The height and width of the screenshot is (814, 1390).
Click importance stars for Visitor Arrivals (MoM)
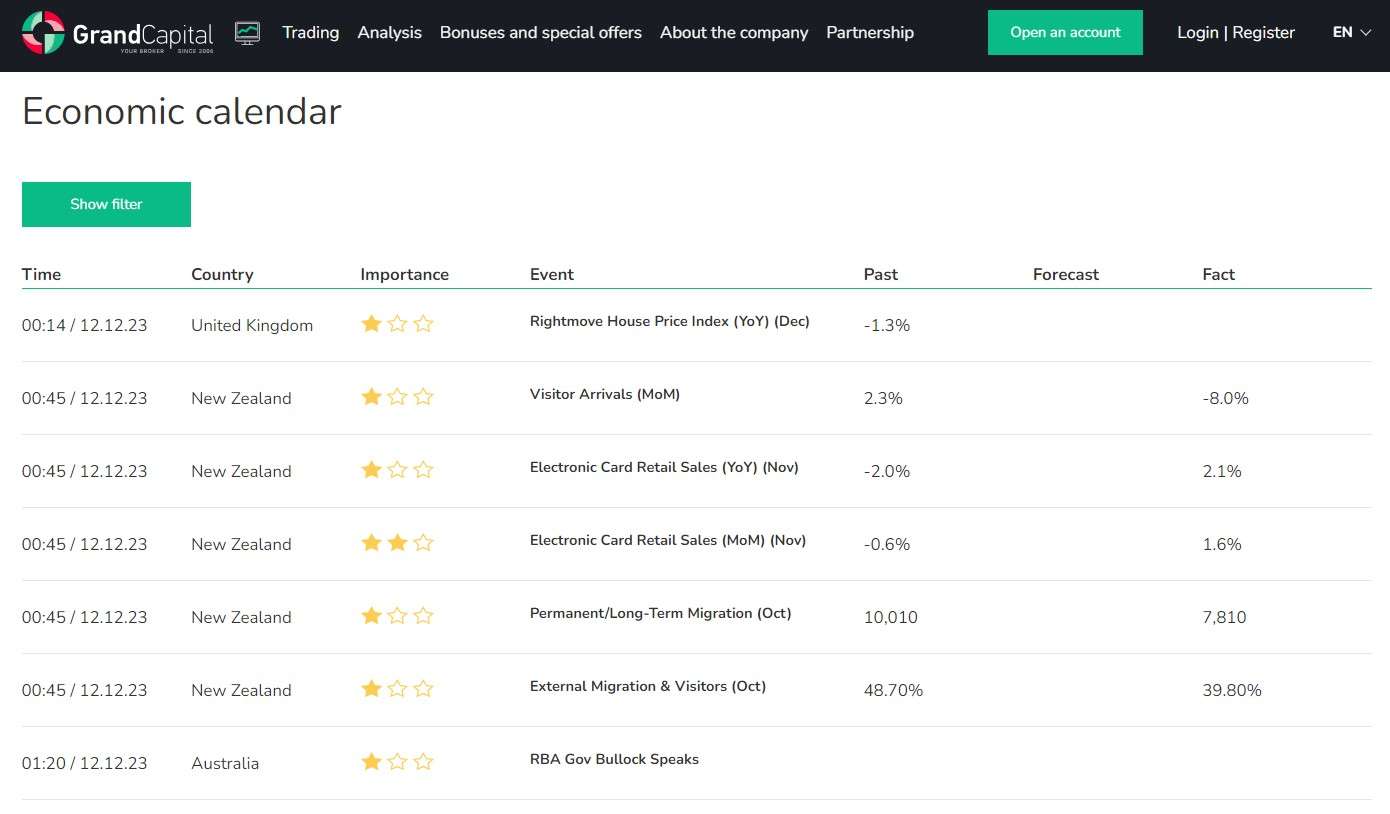[397, 396]
